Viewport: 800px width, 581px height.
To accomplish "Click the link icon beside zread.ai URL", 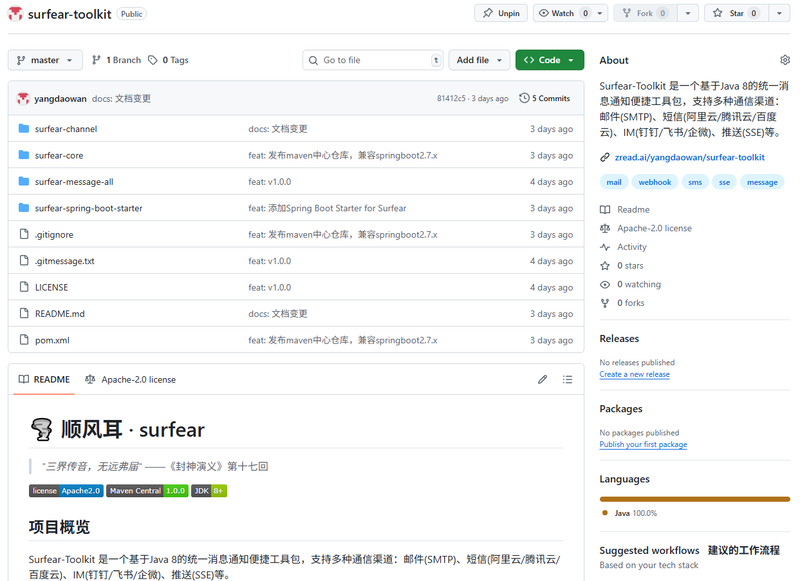I will coord(605,158).
